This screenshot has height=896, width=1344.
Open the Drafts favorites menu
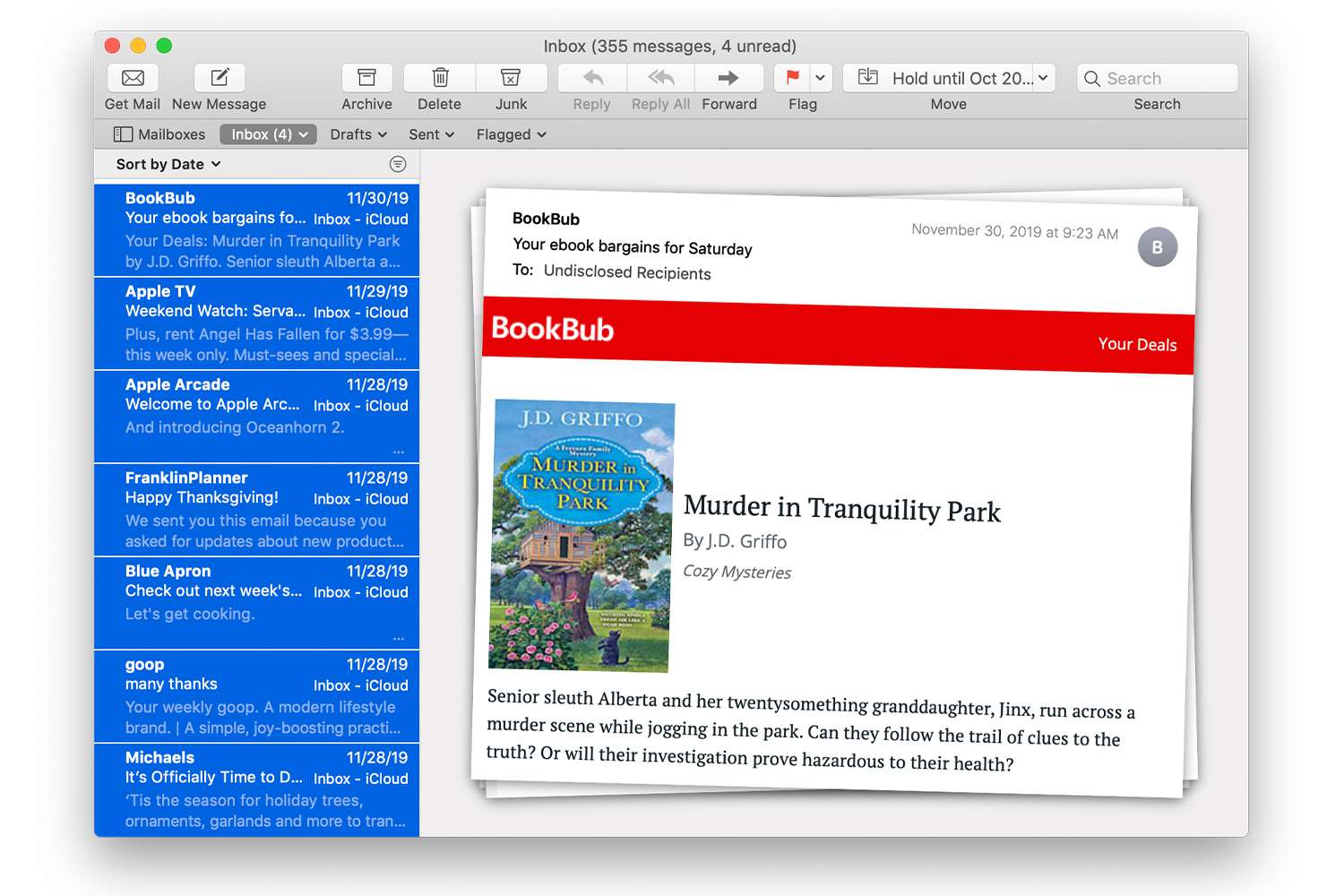pyautogui.click(x=358, y=134)
